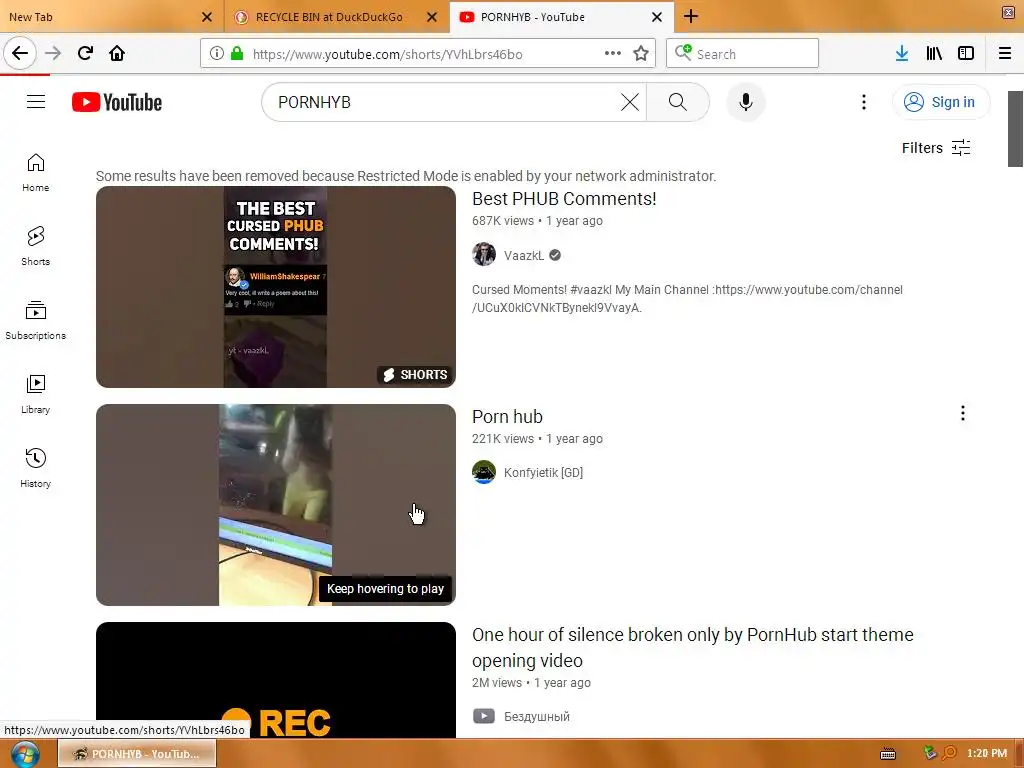The image size is (1024, 768).
Task: Visit the VaazkL channel name
Action: pos(524,255)
